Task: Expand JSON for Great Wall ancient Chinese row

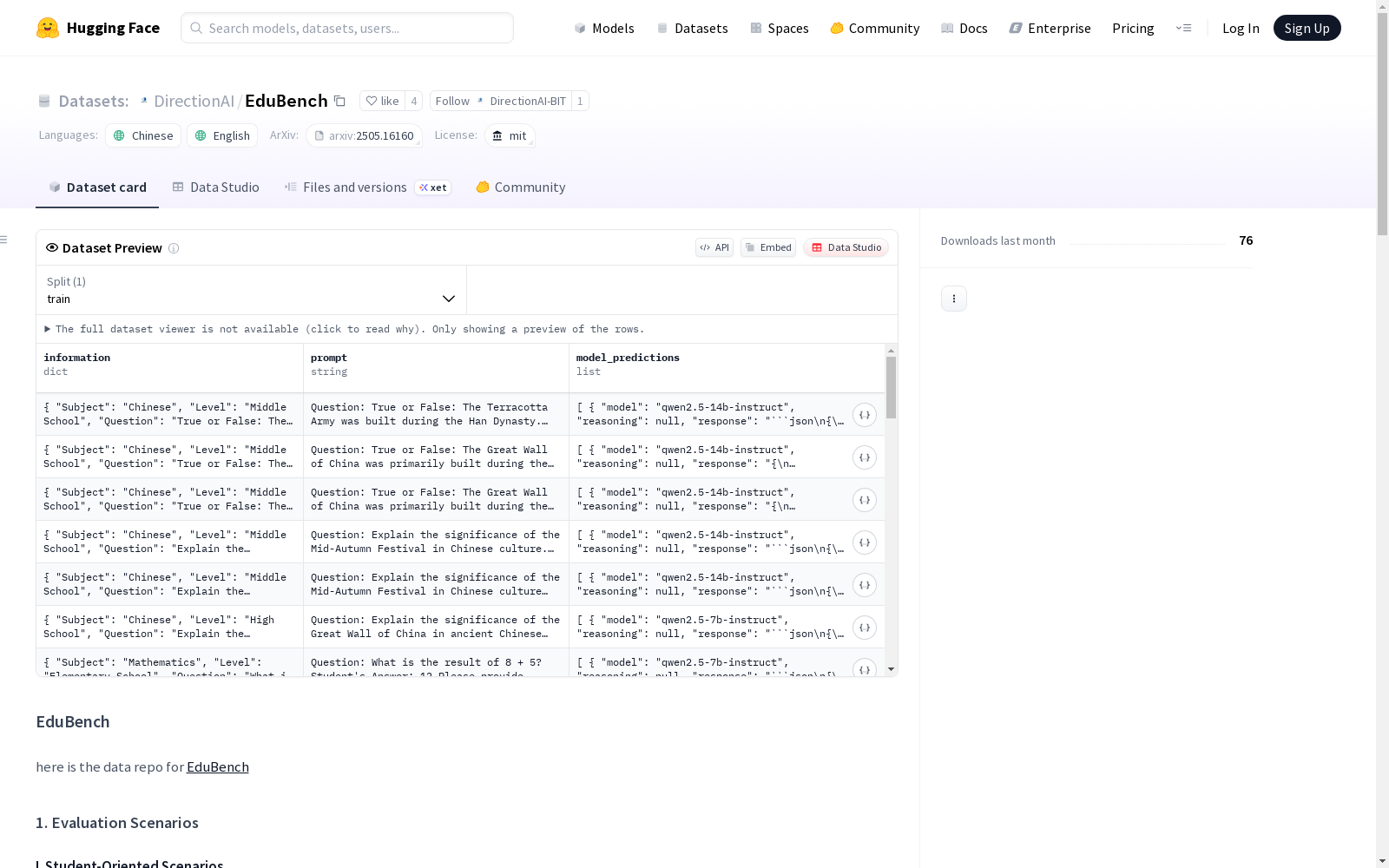Action: pyautogui.click(x=864, y=628)
